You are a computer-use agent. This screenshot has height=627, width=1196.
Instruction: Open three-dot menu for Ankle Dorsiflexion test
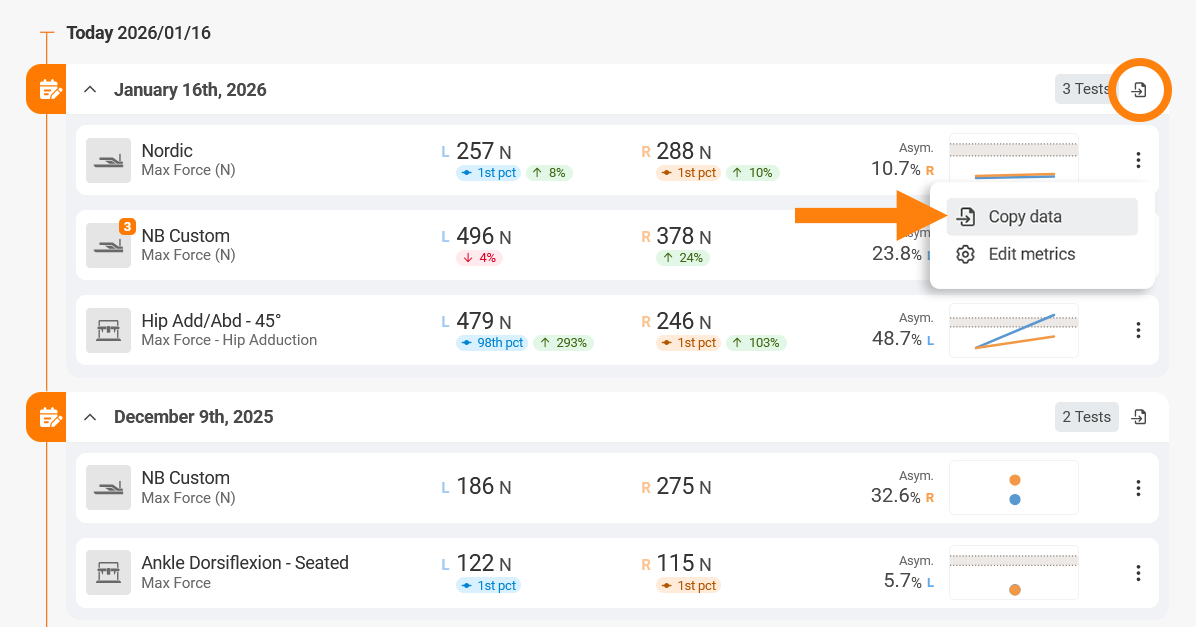tap(1137, 573)
